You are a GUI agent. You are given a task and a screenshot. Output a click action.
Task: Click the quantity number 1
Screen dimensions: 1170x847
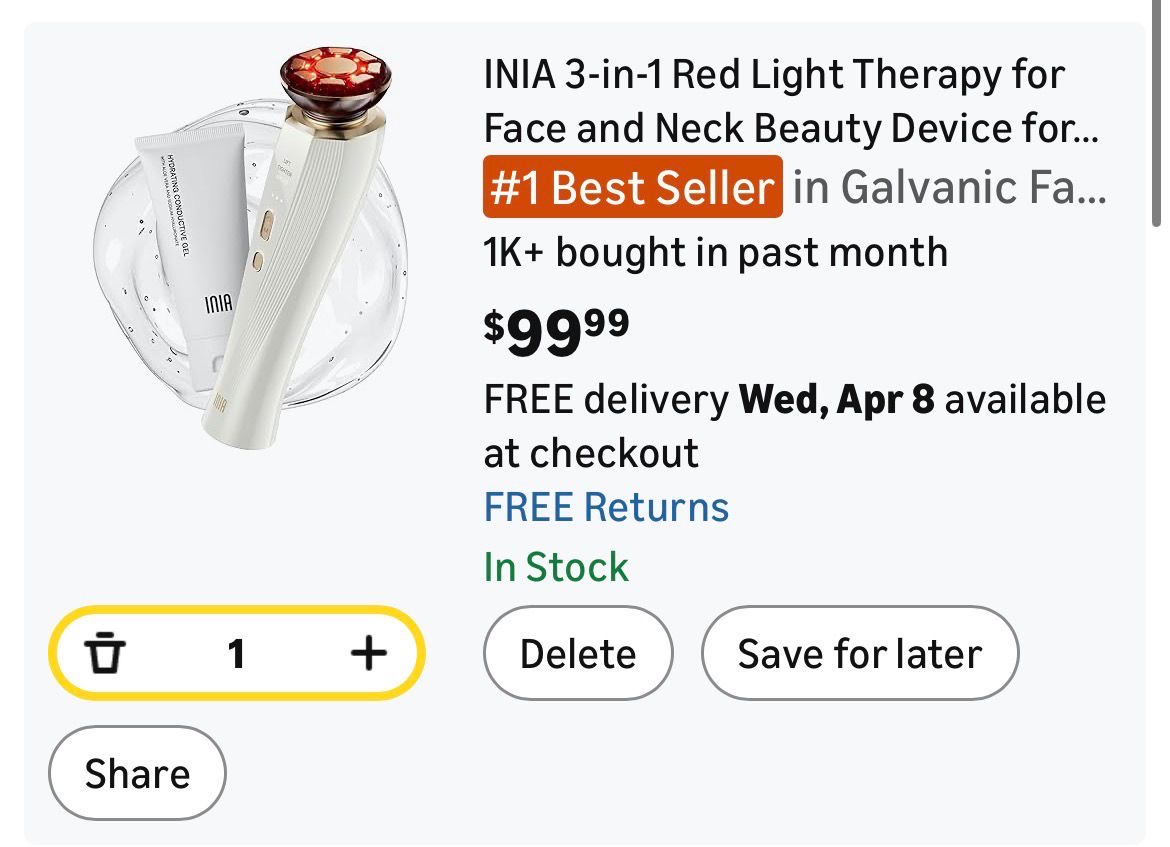(236, 654)
